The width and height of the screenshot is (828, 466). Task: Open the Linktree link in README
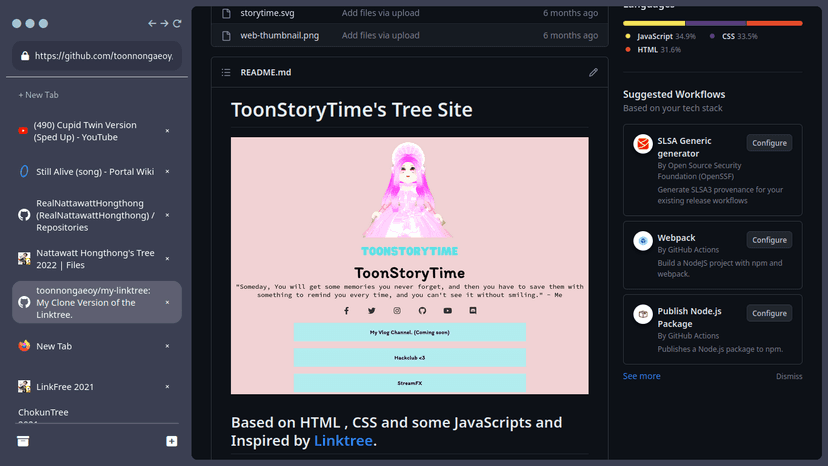344,440
